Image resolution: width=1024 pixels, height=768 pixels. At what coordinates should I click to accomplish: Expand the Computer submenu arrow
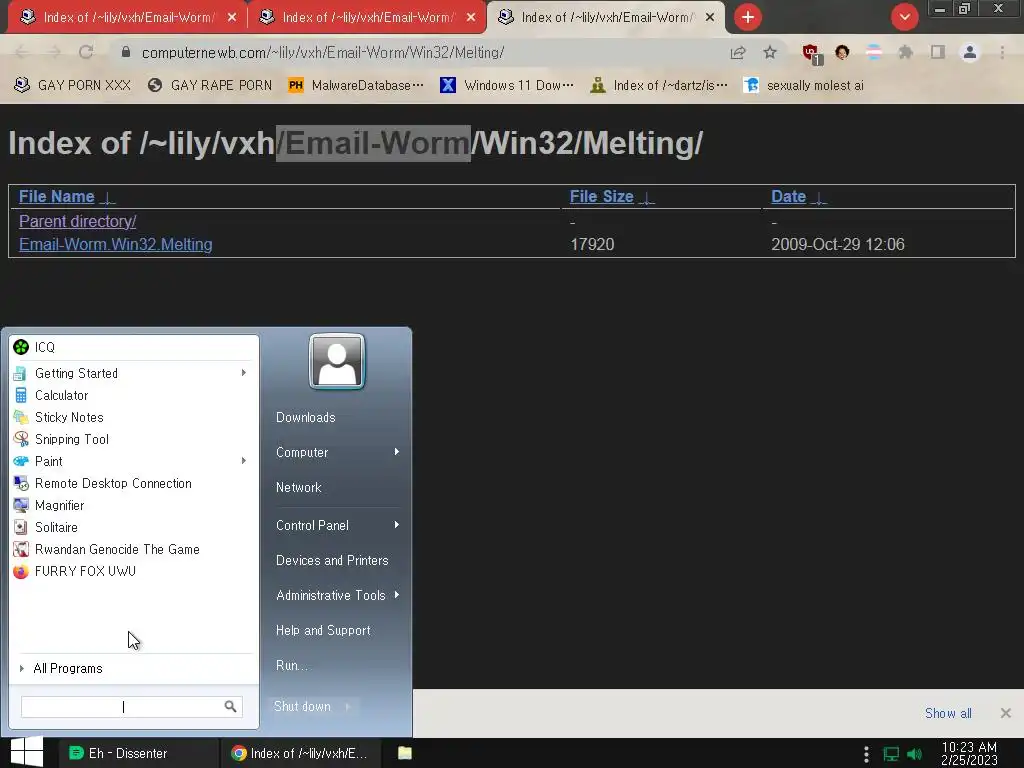(x=396, y=452)
